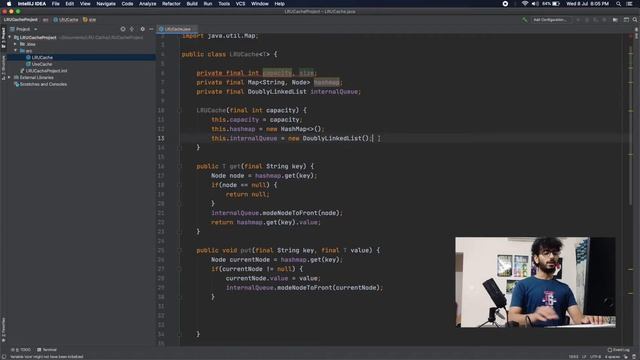Open the Apple menu
The image size is (640, 360).
[x=9, y=4]
